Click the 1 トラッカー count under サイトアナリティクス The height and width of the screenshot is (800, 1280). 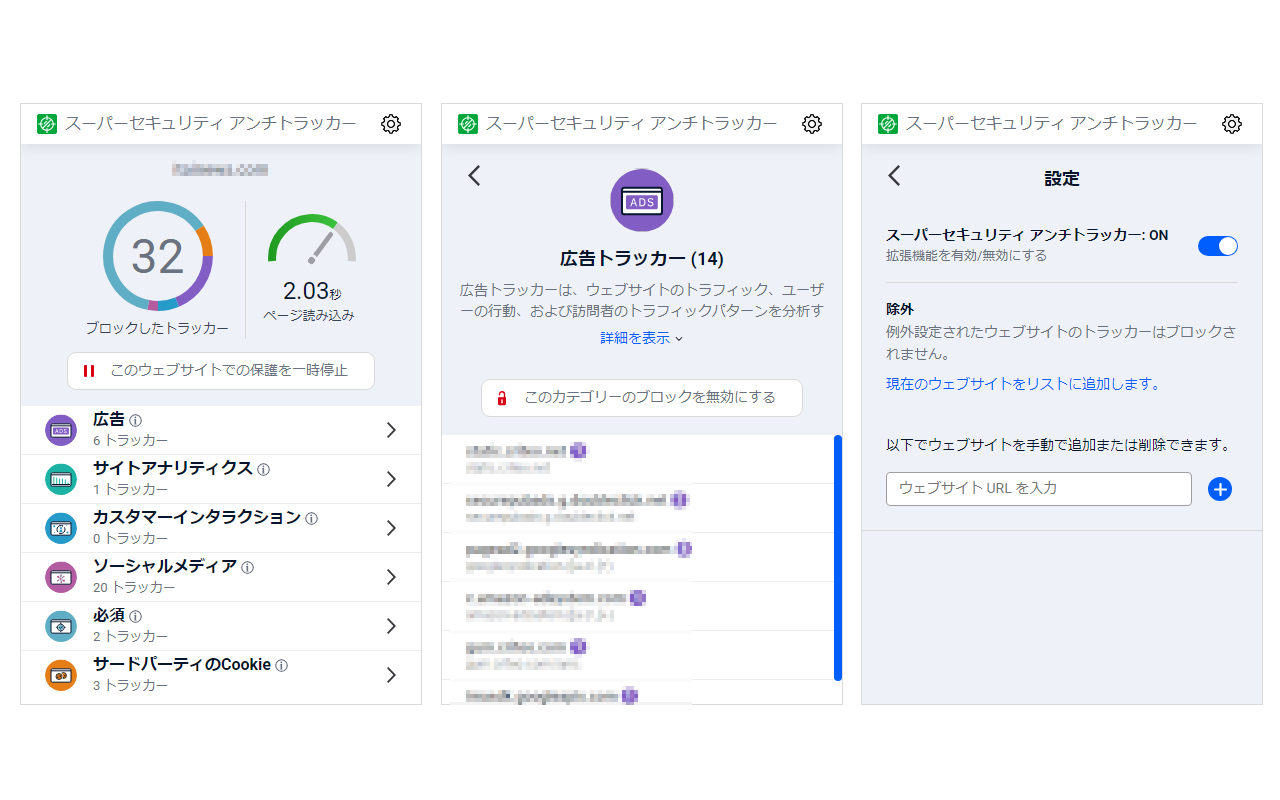tap(131, 490)
